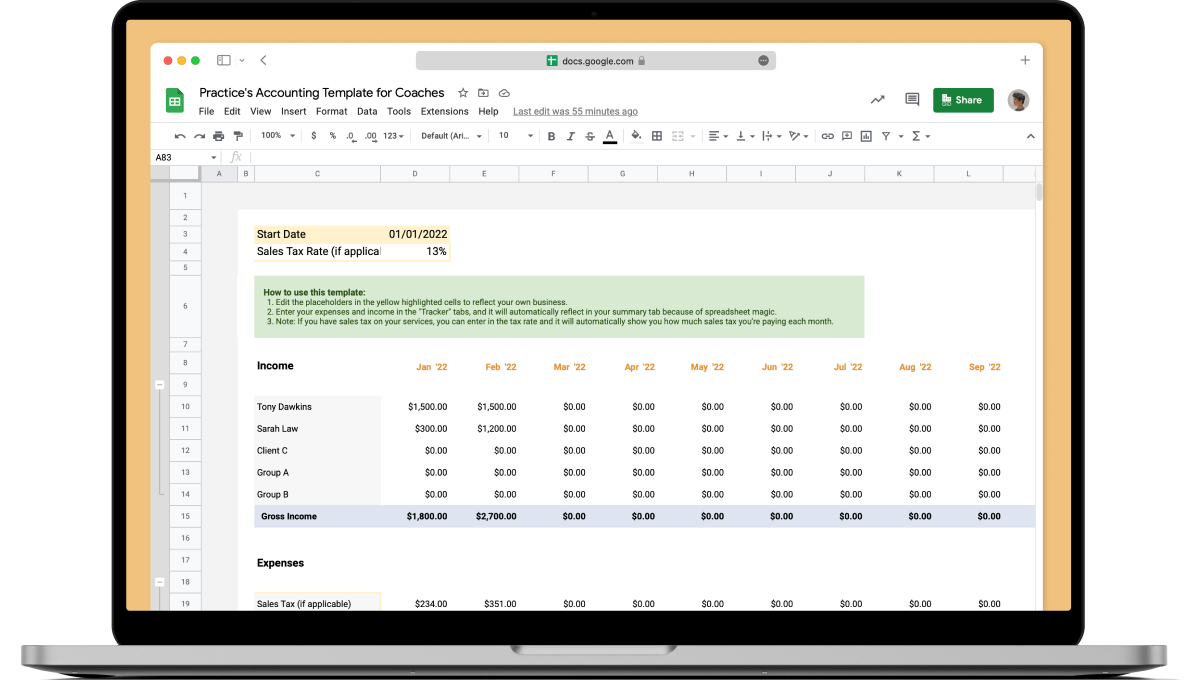Open a new browser tab
Viewport: 1189px width, 681px height.
(1025, 60)
